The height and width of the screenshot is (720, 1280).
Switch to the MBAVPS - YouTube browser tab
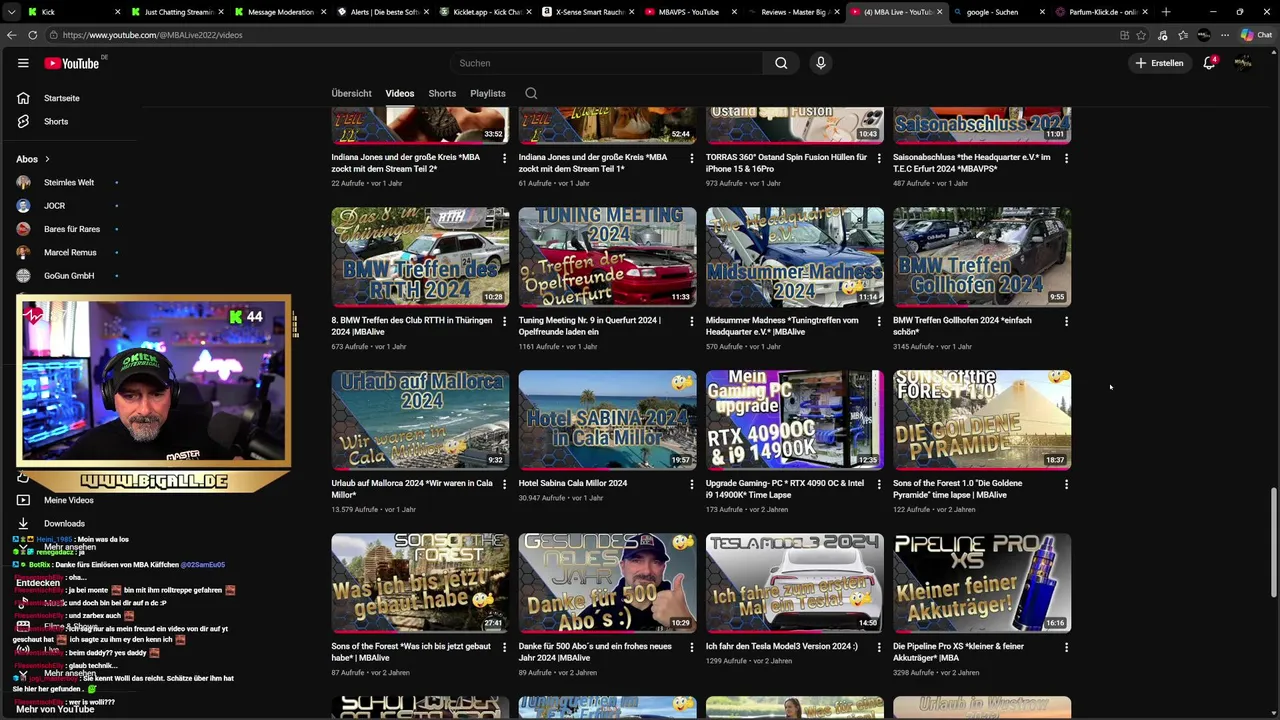(689, 12)
